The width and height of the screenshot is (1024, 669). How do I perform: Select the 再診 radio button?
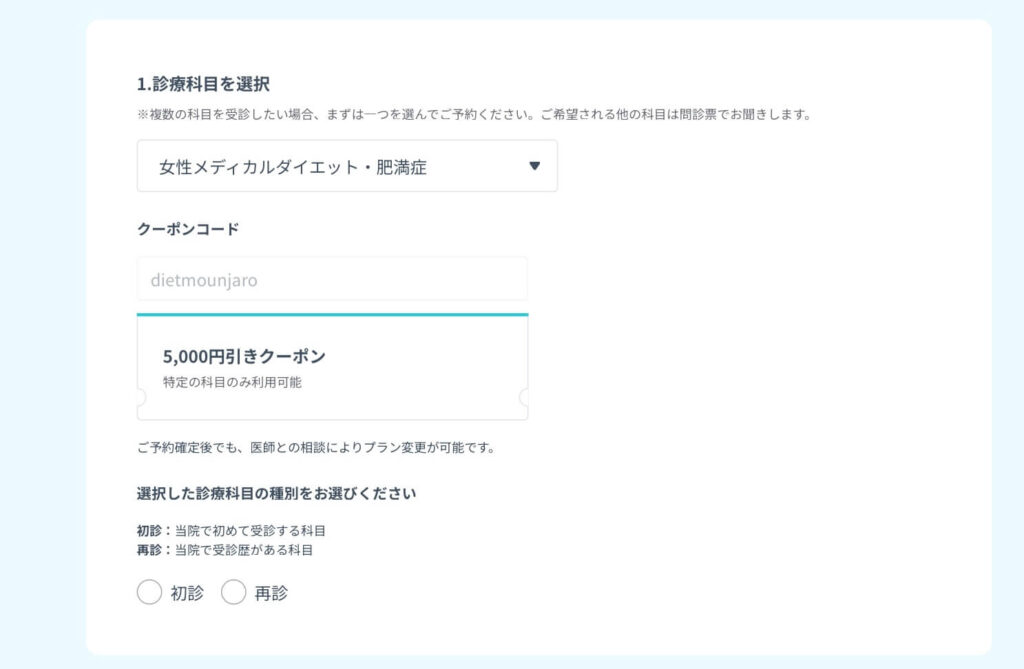tap(233, 592)
